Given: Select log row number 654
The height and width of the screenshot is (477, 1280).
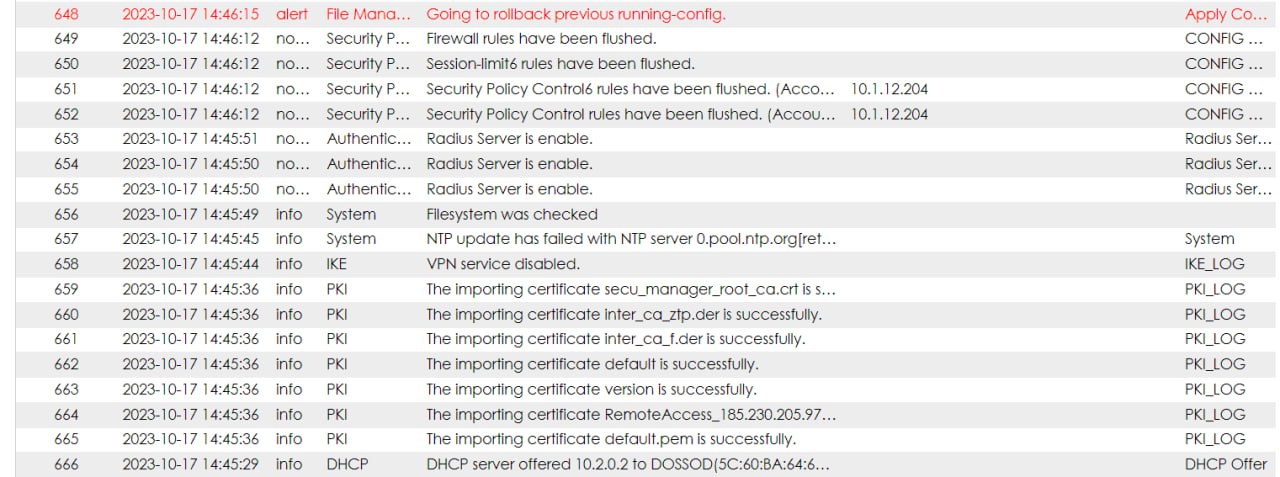Looking at the screenshot, I should 66,164.
